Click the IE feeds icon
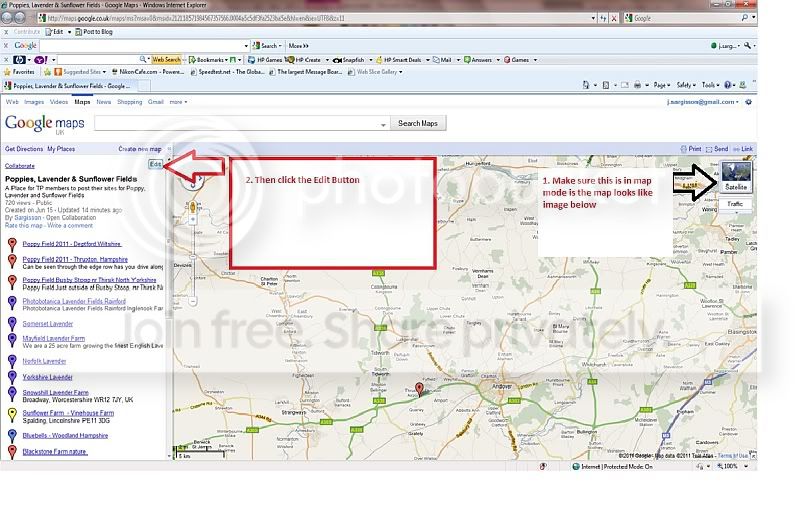This screenshot has width=800, height=506. [606, 85]
